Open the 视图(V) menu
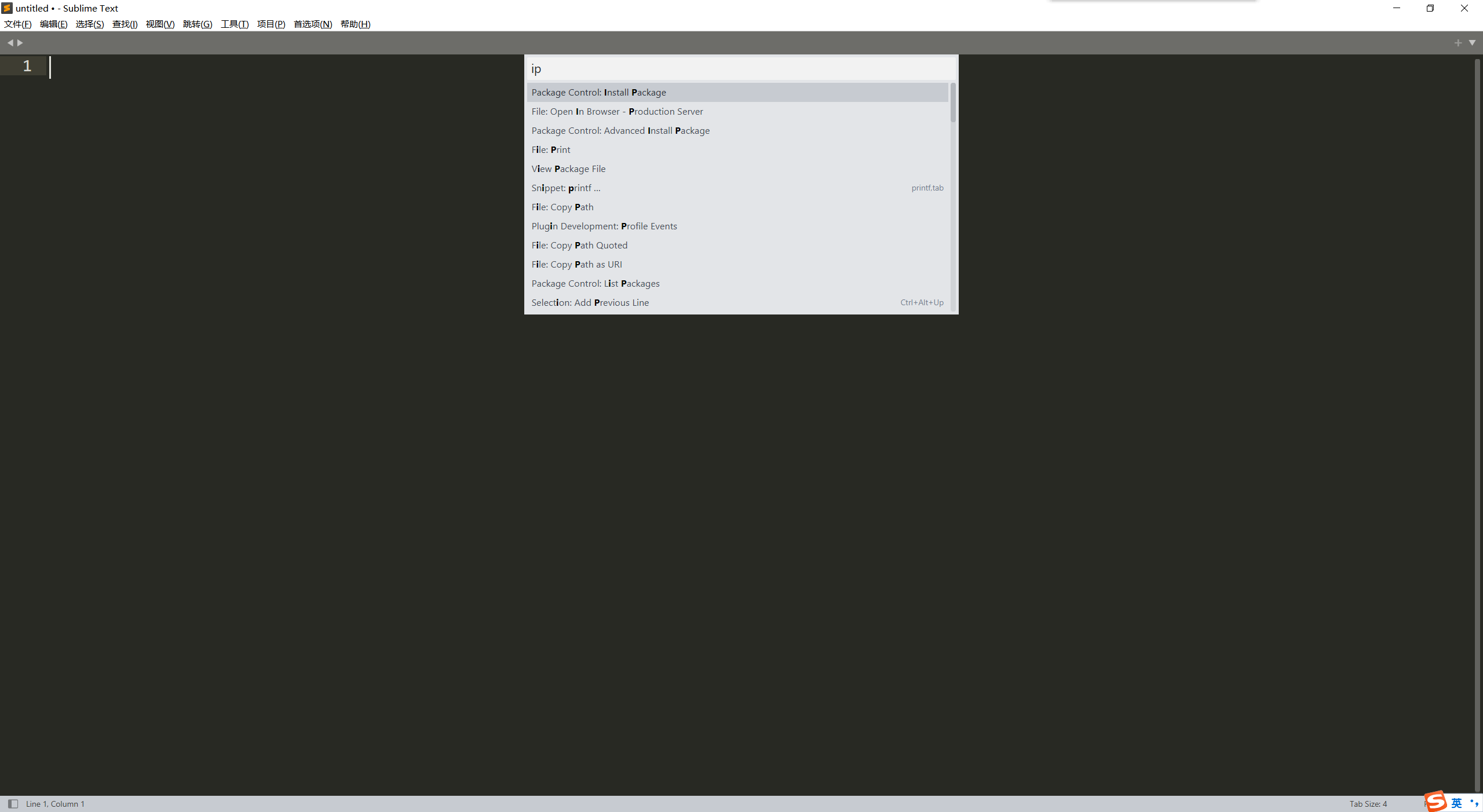This screenshot has width=1483, height=812. tap(160, 24)
